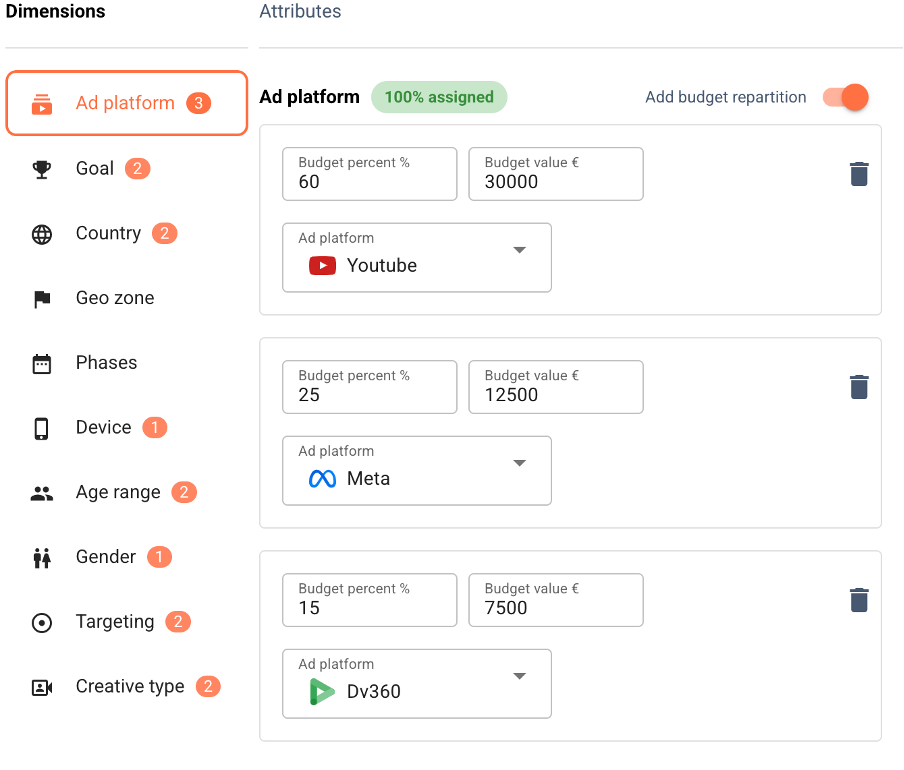Screen dimensions: 904x770
Task: Click trash icon for Meta row
Action: pyautogui.click(x=858, y=387)
